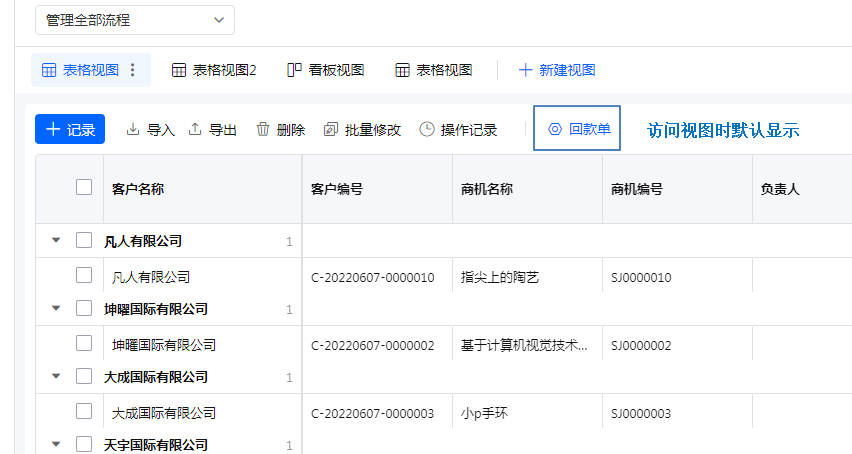Viewport: 852px width, 454px height.
Task: Tick the 坤曜国际有限公司 record row checkbox
Action: 84,344
